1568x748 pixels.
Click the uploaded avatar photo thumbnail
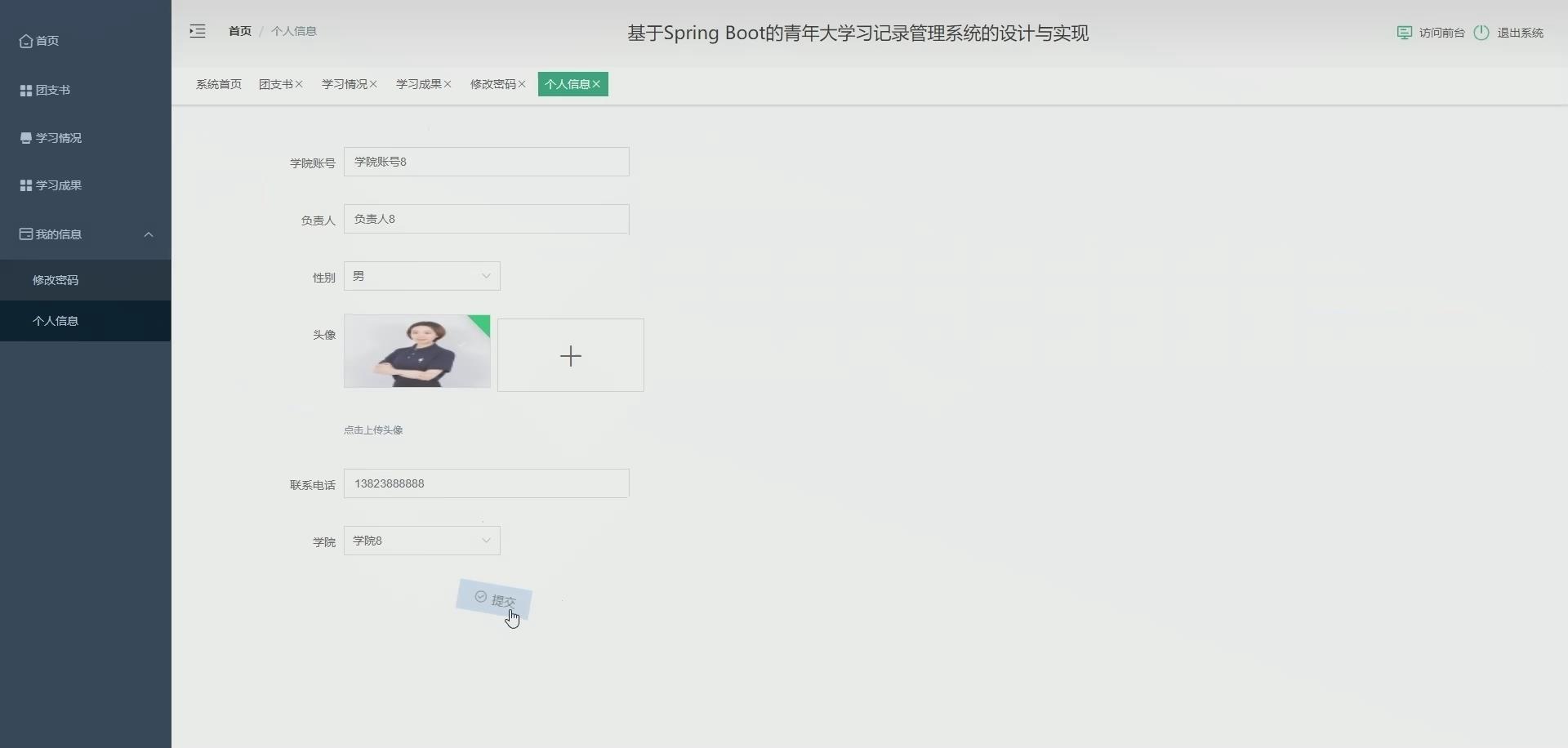pos(417,351)
